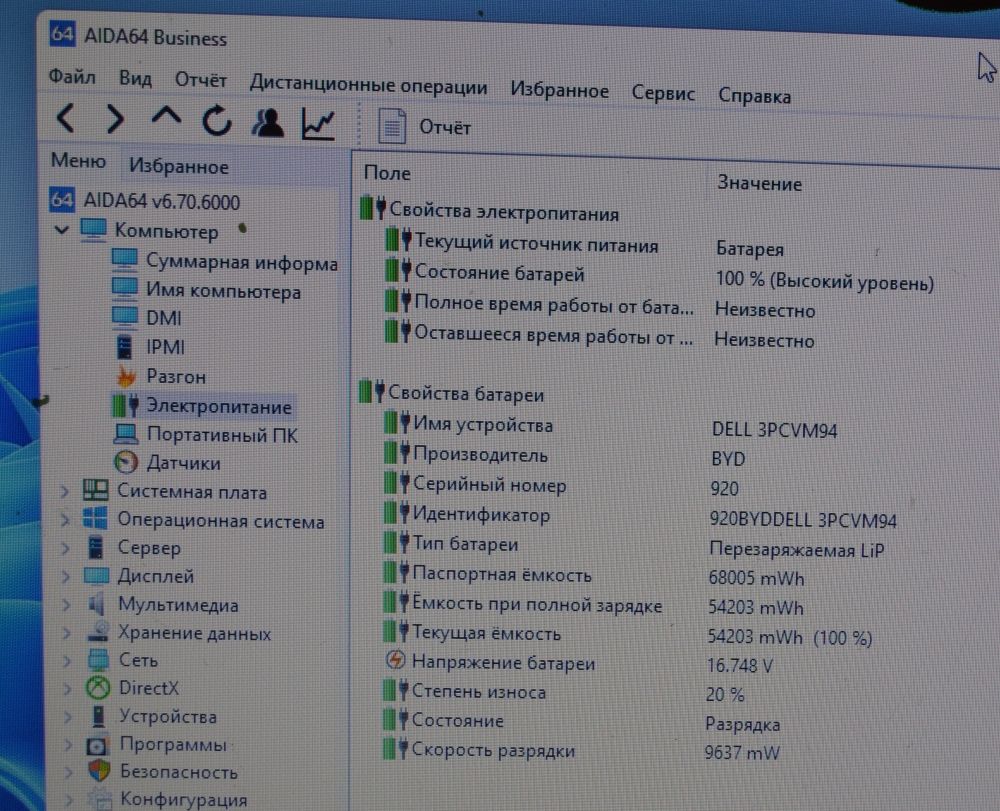Expand the Мультимедиа tree node
This screenshot has width=1000, height=811.
pos(67,604)
